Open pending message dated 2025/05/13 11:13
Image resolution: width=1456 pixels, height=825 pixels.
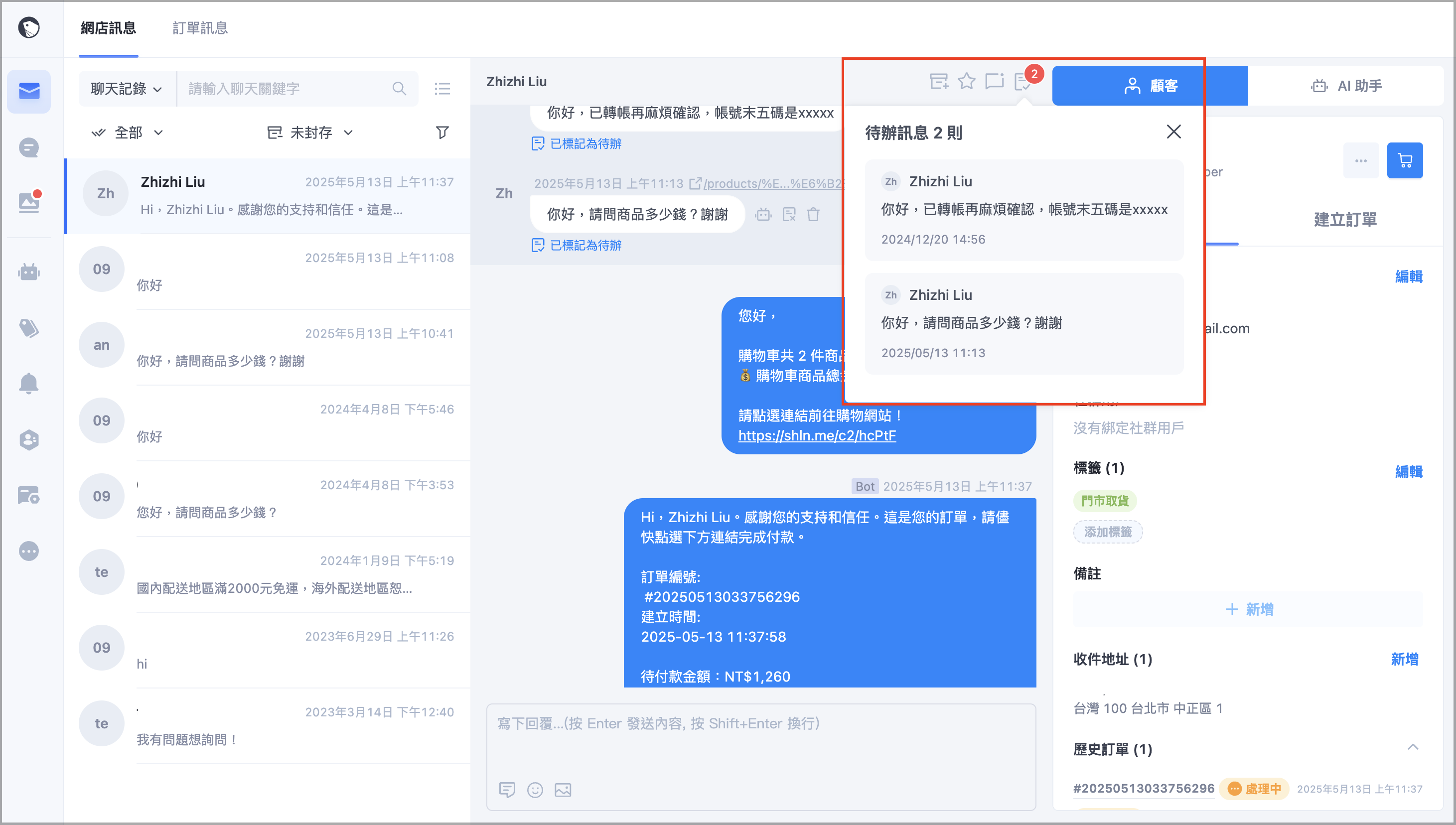click(1023, 323)
